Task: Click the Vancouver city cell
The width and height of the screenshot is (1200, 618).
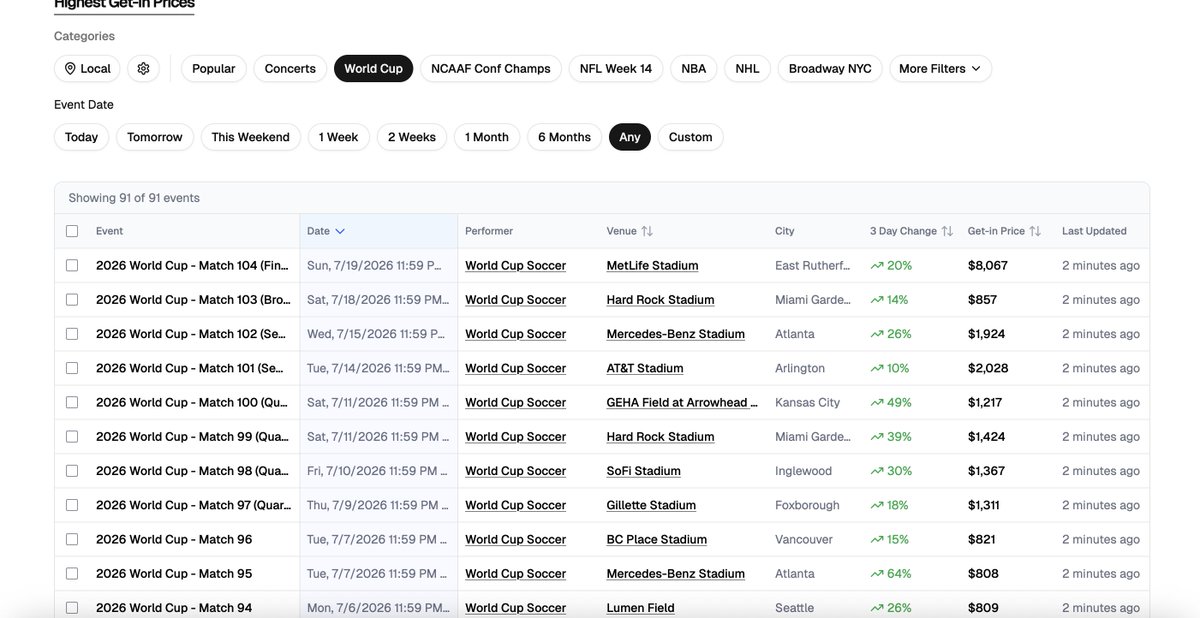Action: click(804, 540)
